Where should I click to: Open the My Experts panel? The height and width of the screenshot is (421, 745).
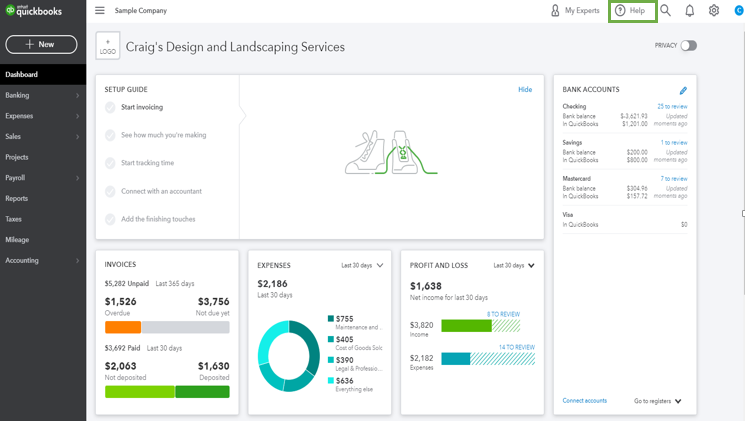[x=574, y=10]
